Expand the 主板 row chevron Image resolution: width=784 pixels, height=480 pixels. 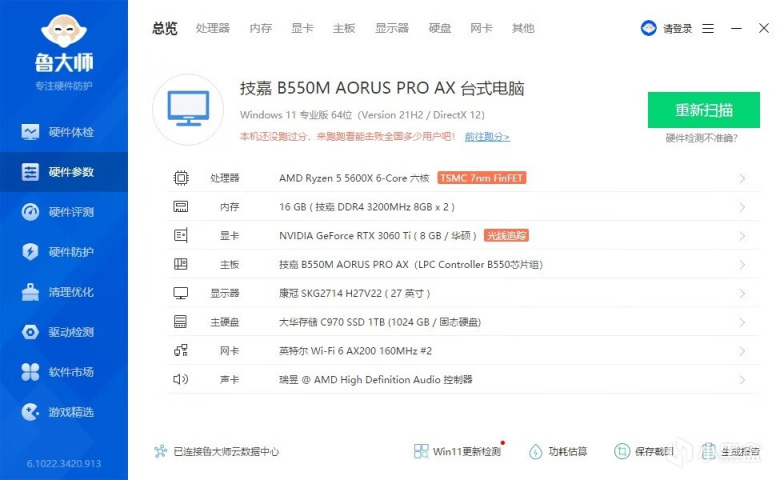point(742,264)
